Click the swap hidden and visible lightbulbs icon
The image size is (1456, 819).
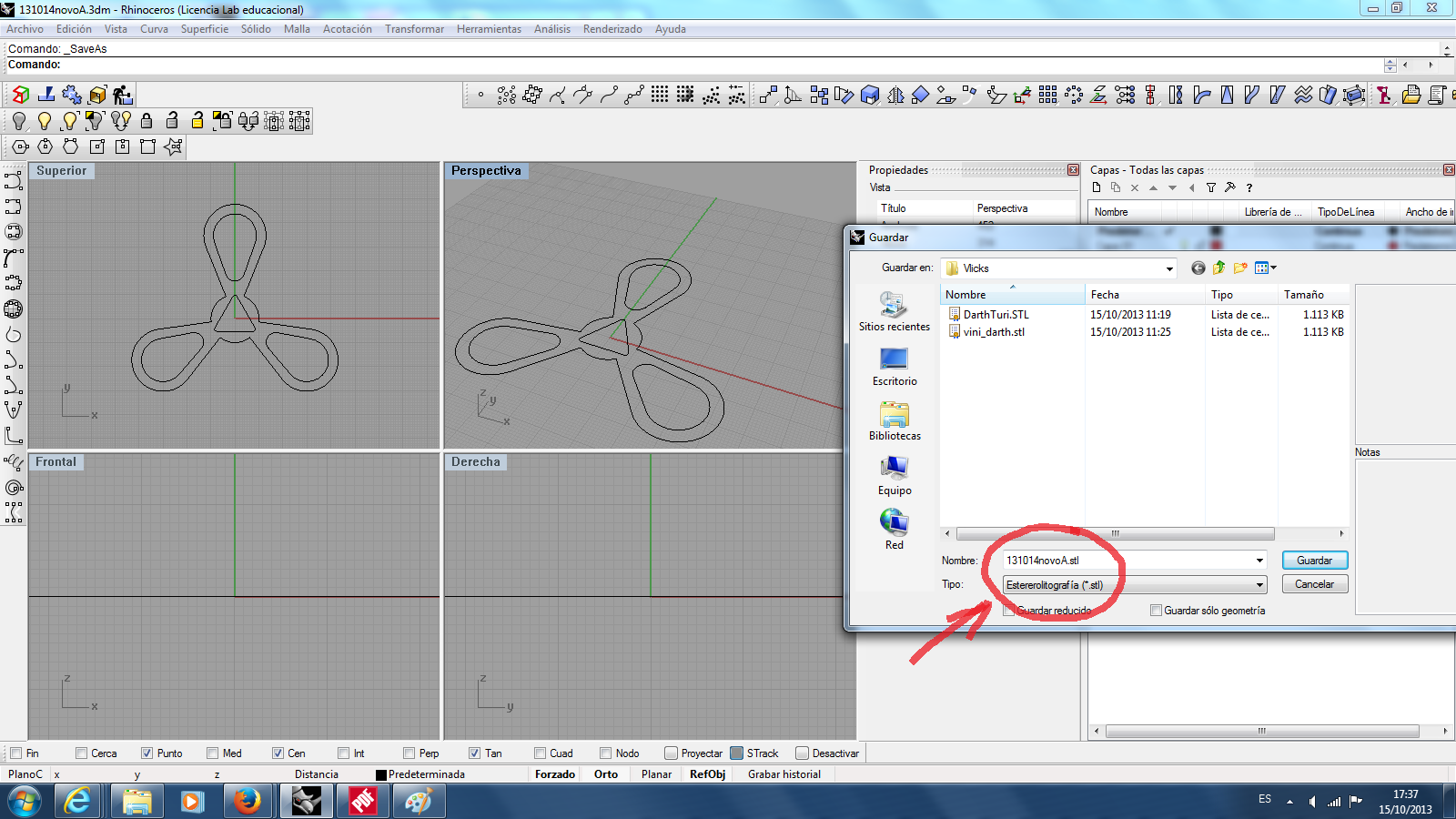(x=120, y=121)
